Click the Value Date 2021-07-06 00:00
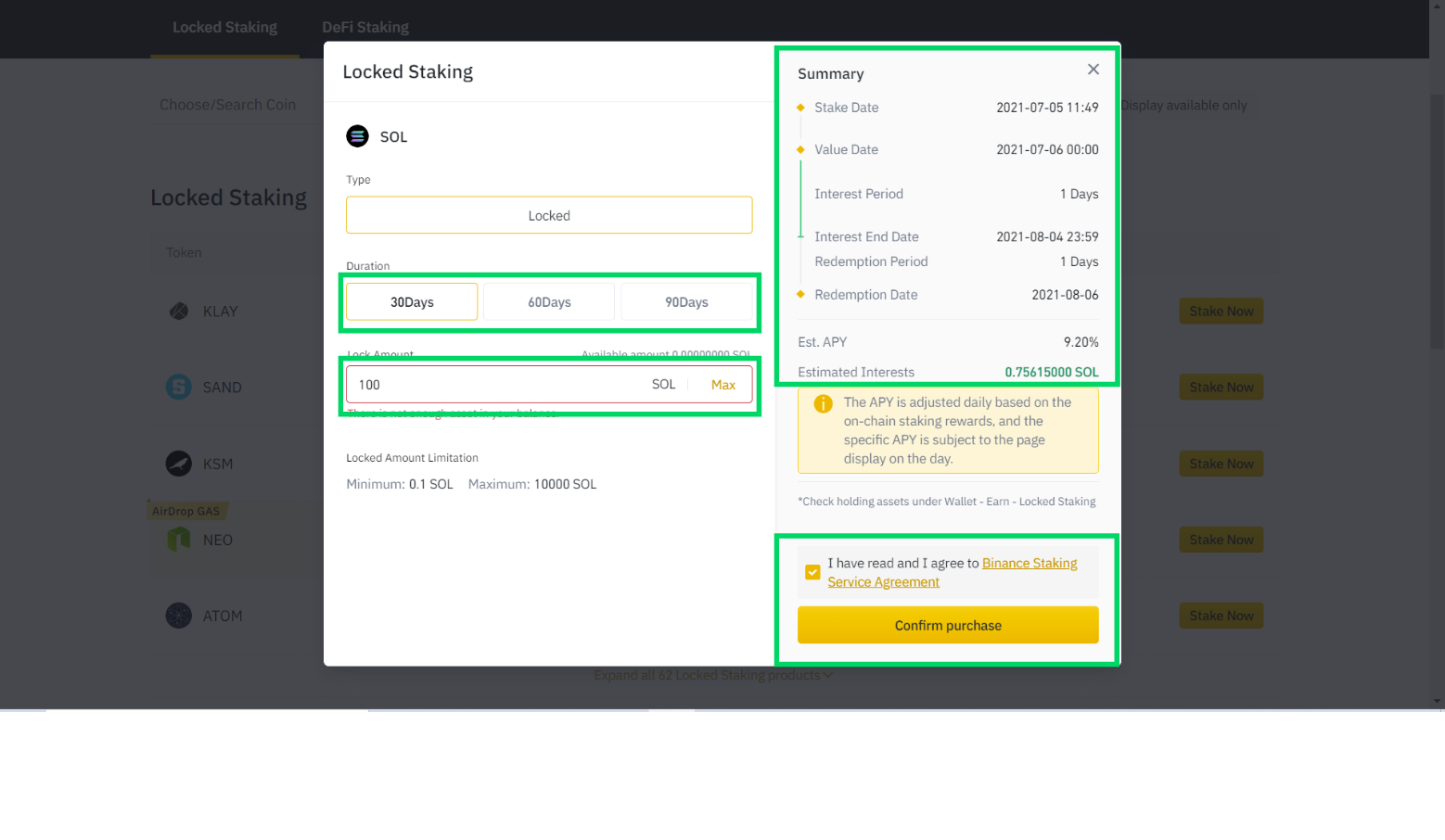This screenshot has height=840, width=1445. 1047,149
